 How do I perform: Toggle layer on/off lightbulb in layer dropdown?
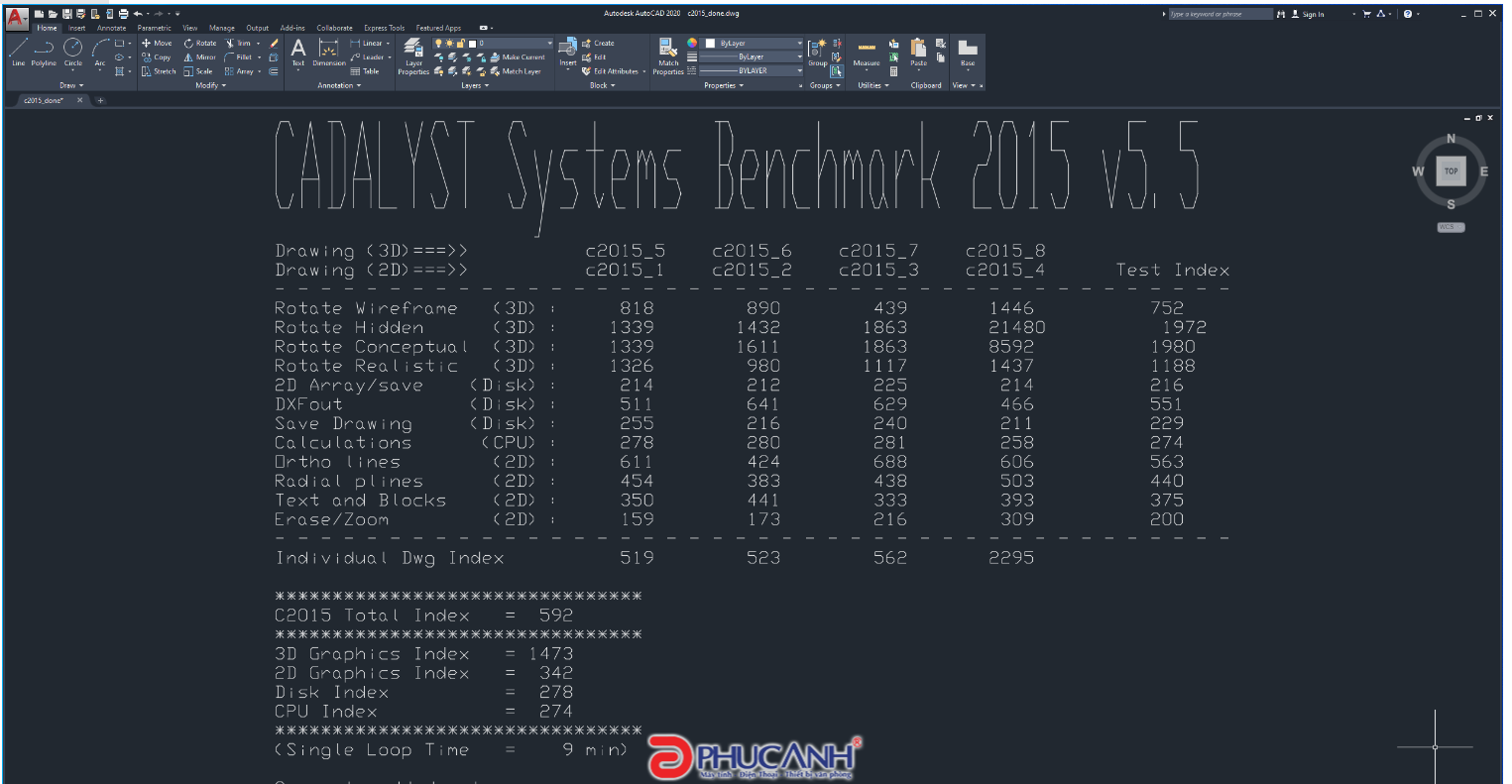(439, 44)
